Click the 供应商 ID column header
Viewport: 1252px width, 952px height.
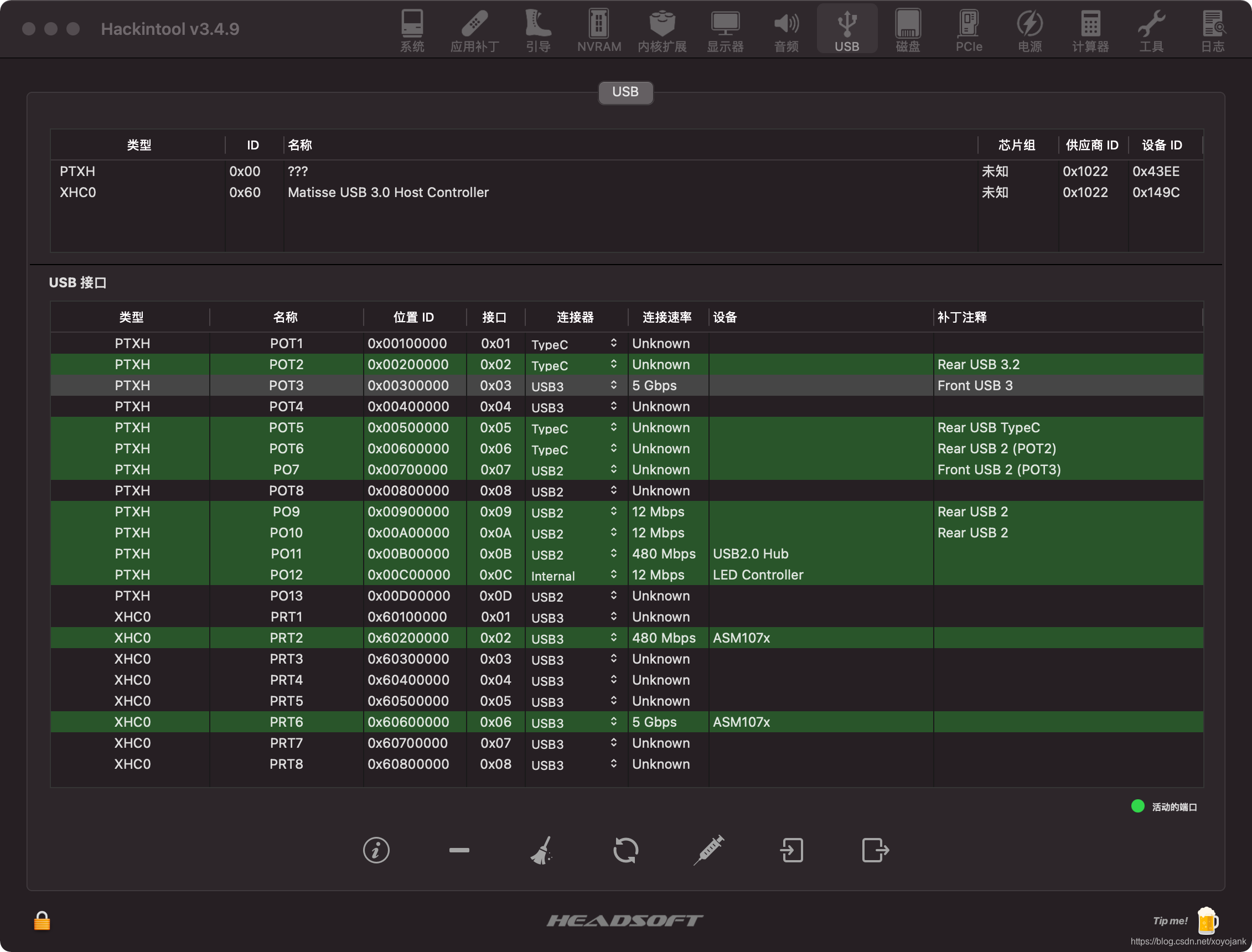[1092, 145]
